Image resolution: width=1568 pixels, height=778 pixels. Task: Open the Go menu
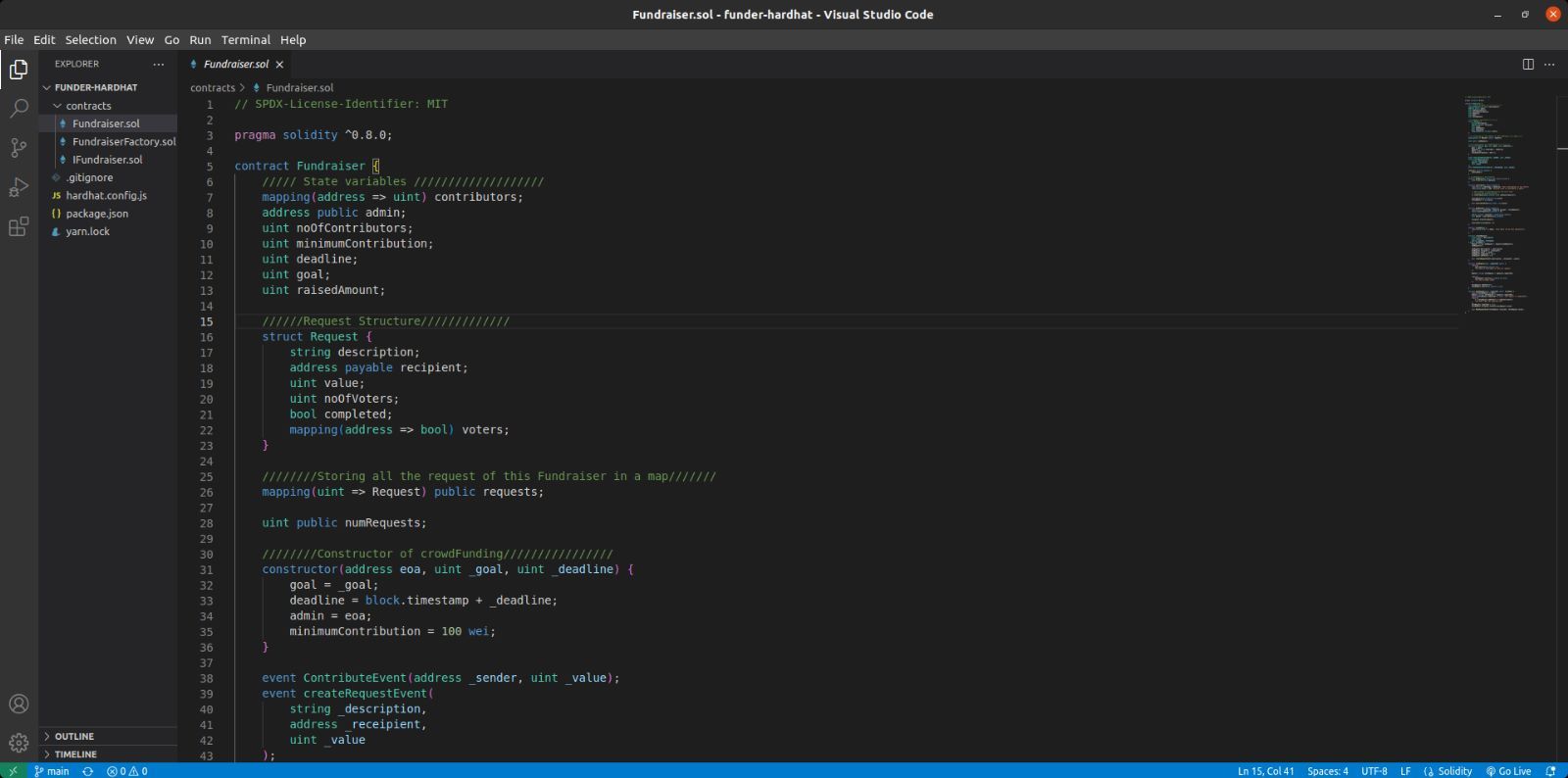click(171, 40)
